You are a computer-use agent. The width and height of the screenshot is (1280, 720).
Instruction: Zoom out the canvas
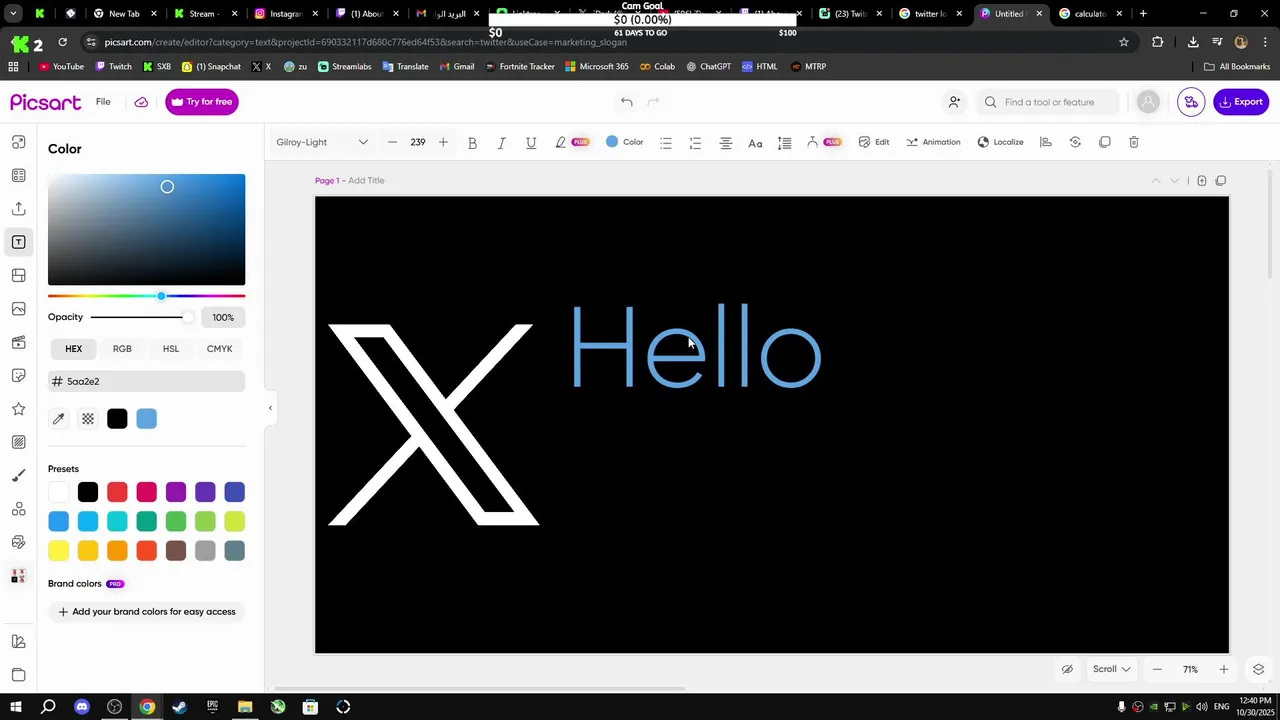[1157, 669]
